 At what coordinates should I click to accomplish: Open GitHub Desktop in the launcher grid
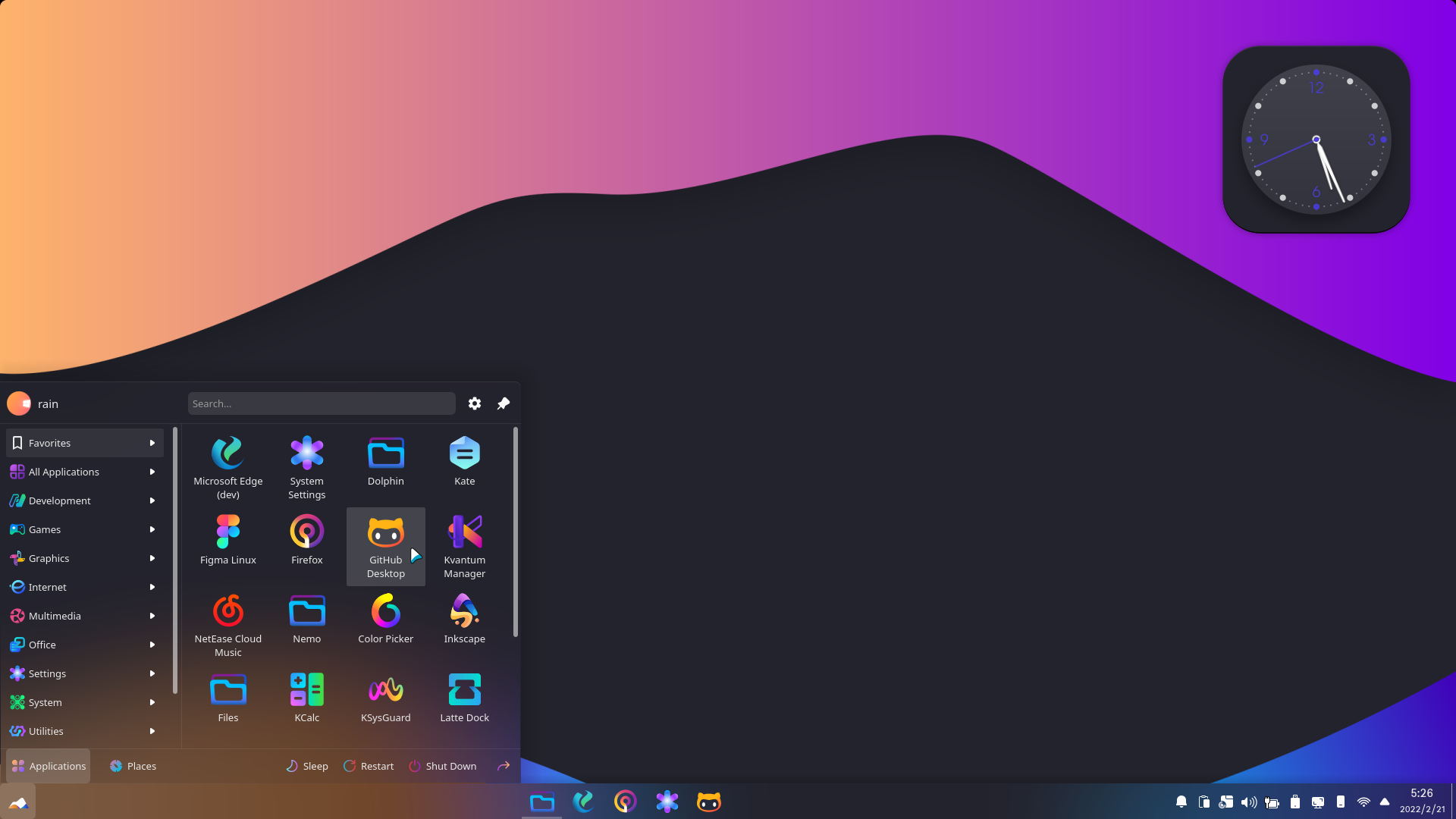click(x=386, y=546)
